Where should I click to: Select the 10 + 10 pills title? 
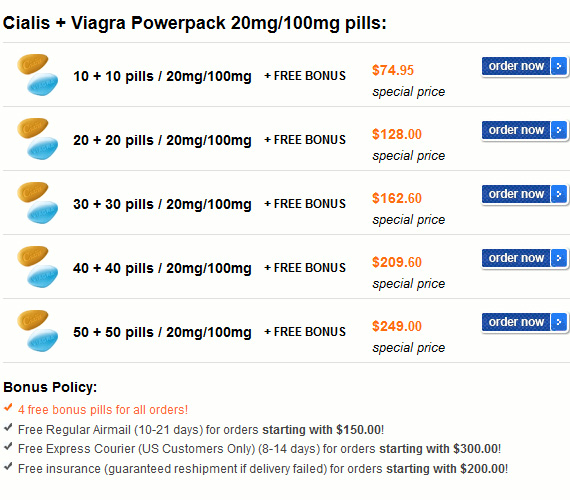162,76
